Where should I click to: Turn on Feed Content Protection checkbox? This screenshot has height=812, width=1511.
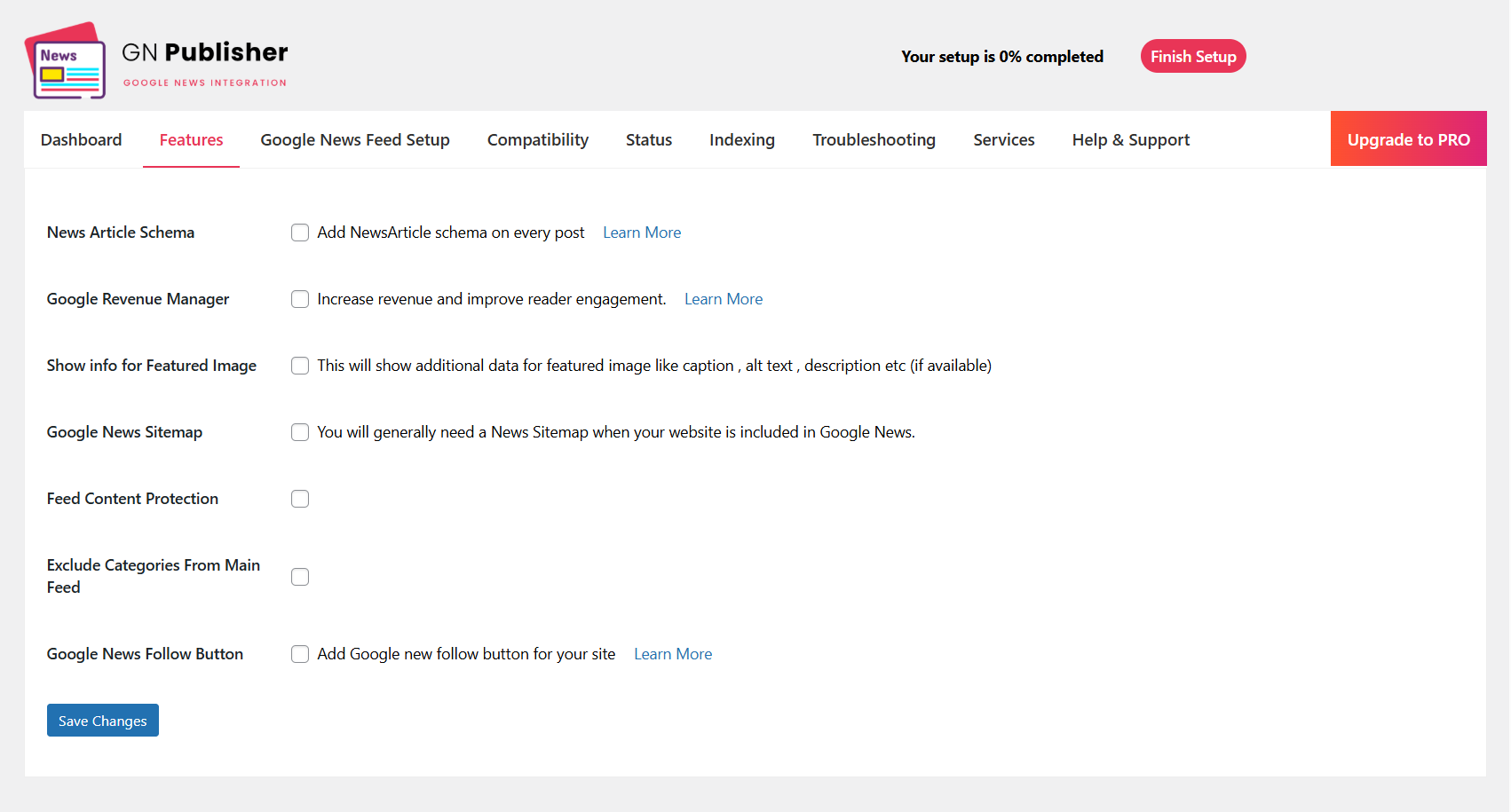click(300, 499)
